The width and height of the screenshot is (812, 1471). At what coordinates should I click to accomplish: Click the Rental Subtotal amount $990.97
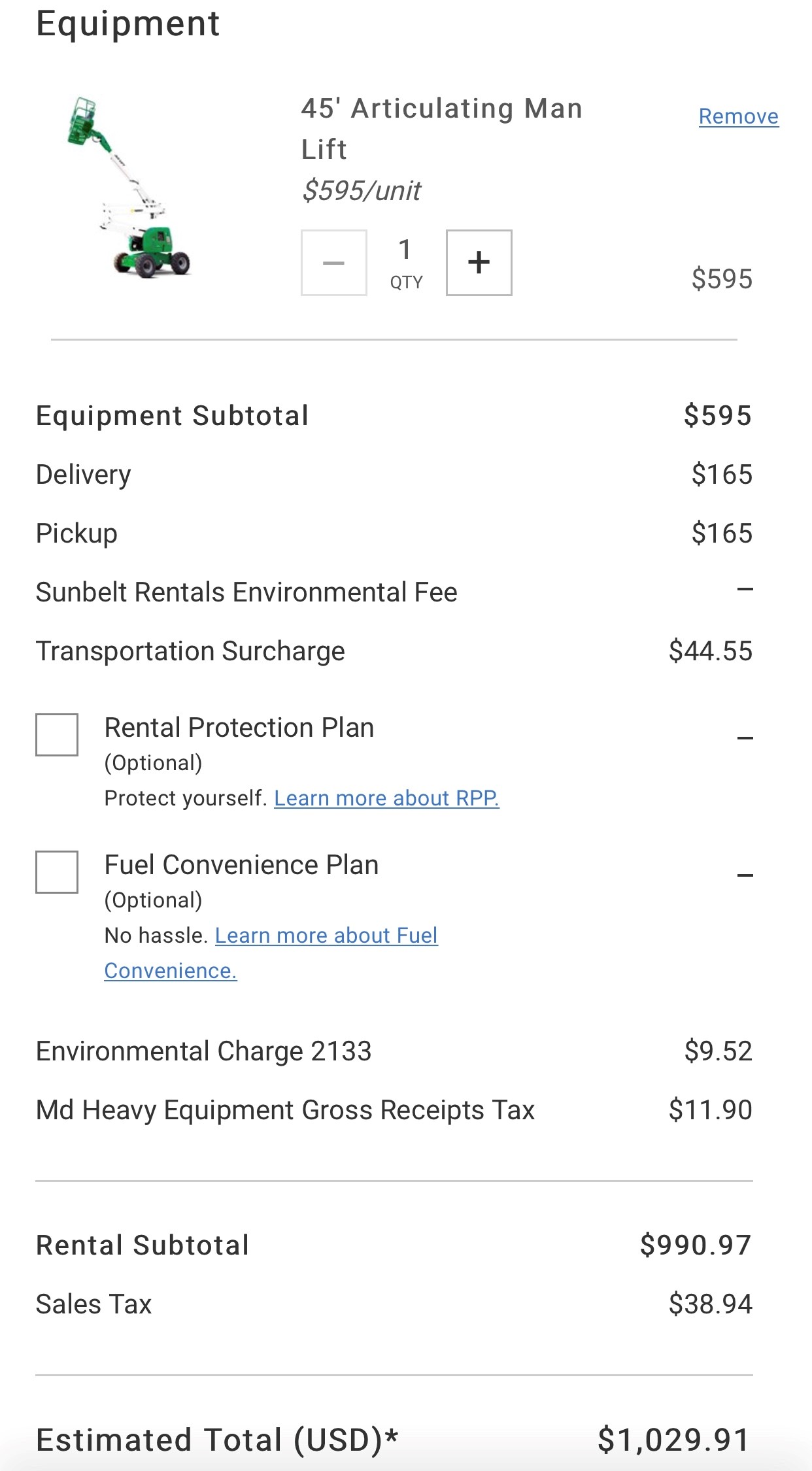click(x=695, y=1245)
